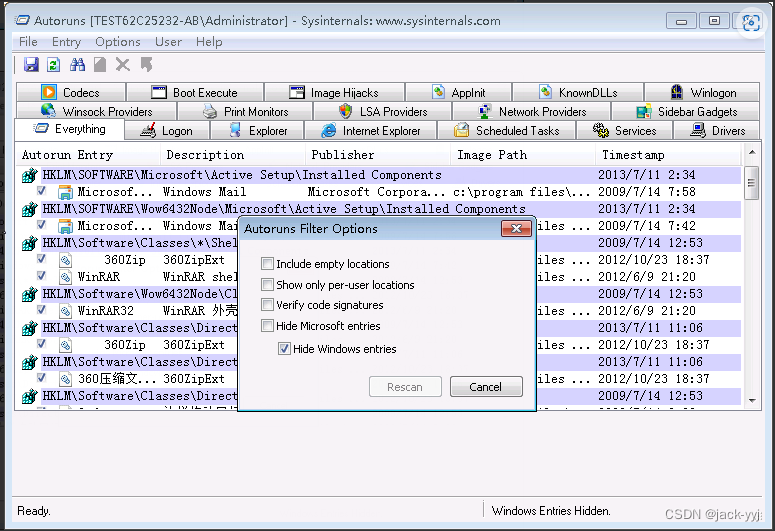Switch to Scheduled Tasks tab
This screenshot has width=775, height=531.
point(506,131)
